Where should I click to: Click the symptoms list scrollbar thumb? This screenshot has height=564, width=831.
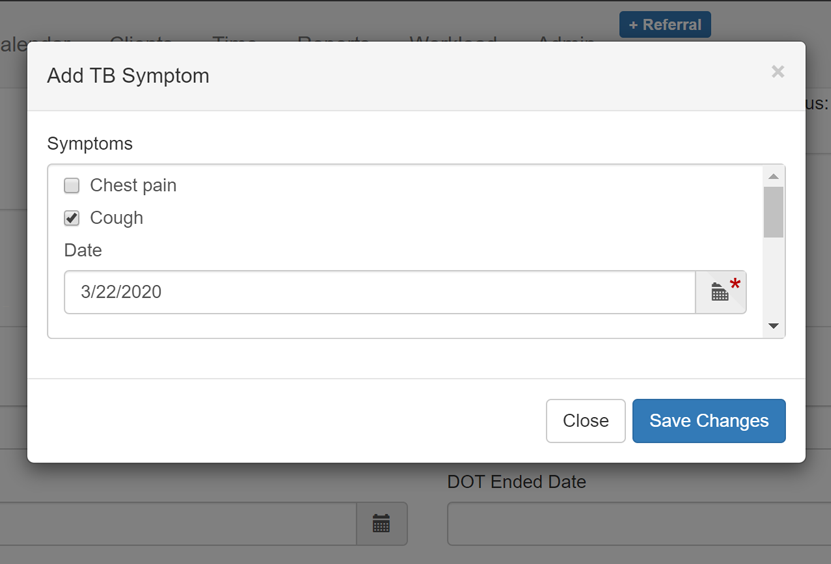[773, 212]
